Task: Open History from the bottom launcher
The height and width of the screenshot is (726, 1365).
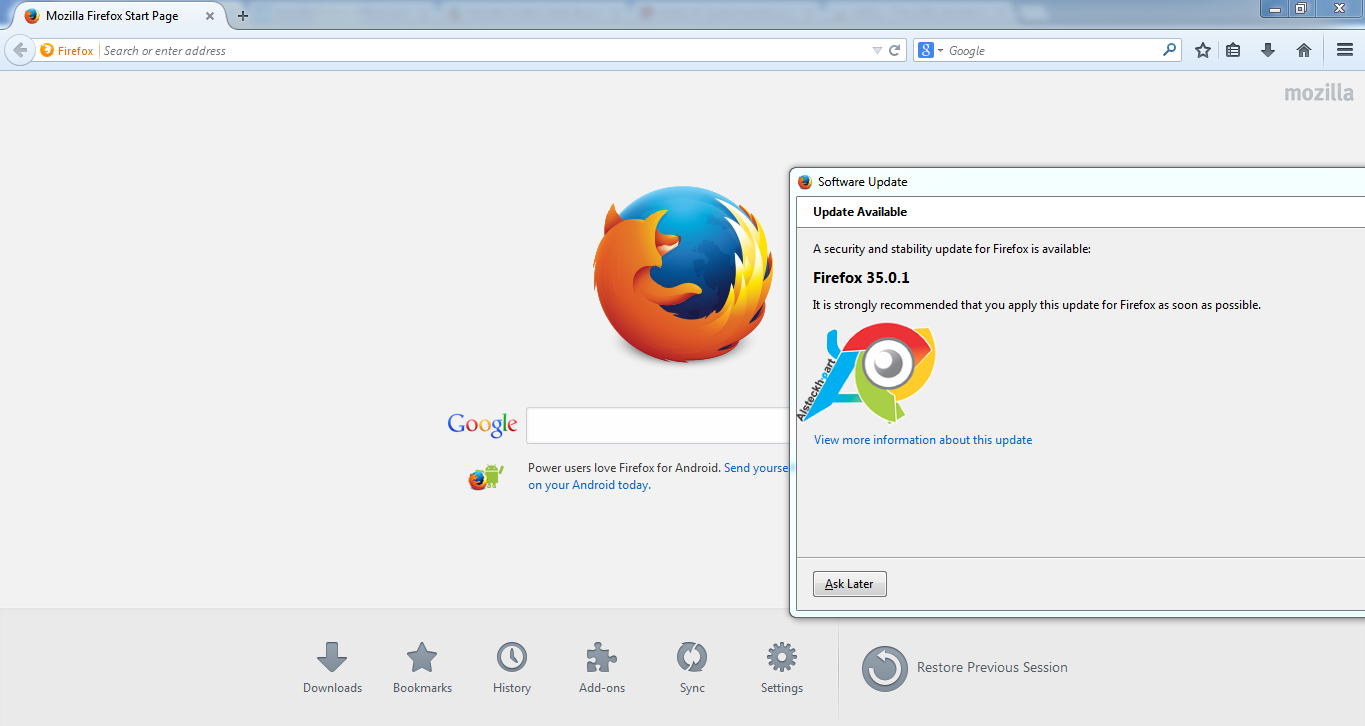Action: point(512,668)
